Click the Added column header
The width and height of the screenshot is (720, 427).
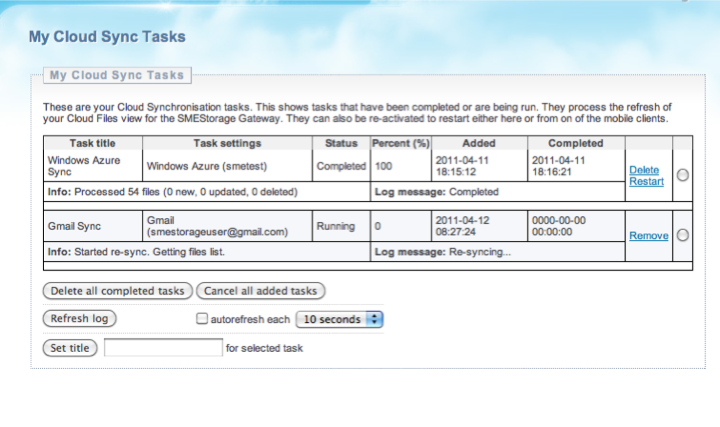click(479, 143)
